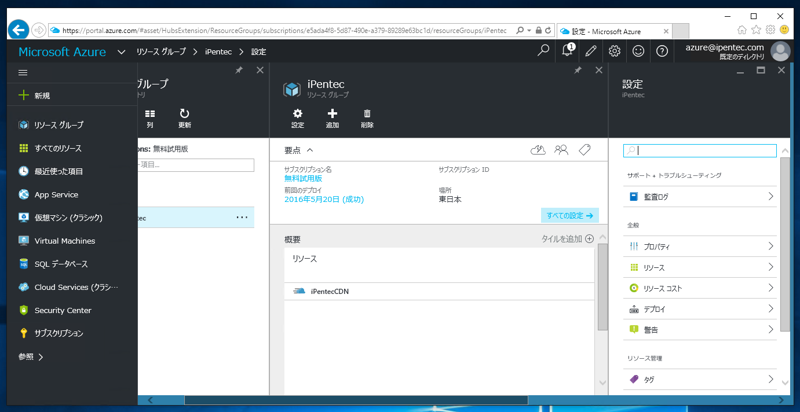Click タイルを追加 link
This screenshot has width=800, height=412.
click(x=567, y=238)
